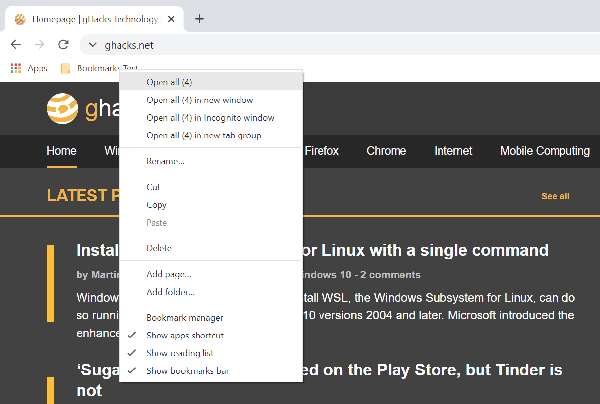The width and height of the screenshot is (600, 404).
Task: Click the gHacks globe logo
Action: (x=62, y=108)
